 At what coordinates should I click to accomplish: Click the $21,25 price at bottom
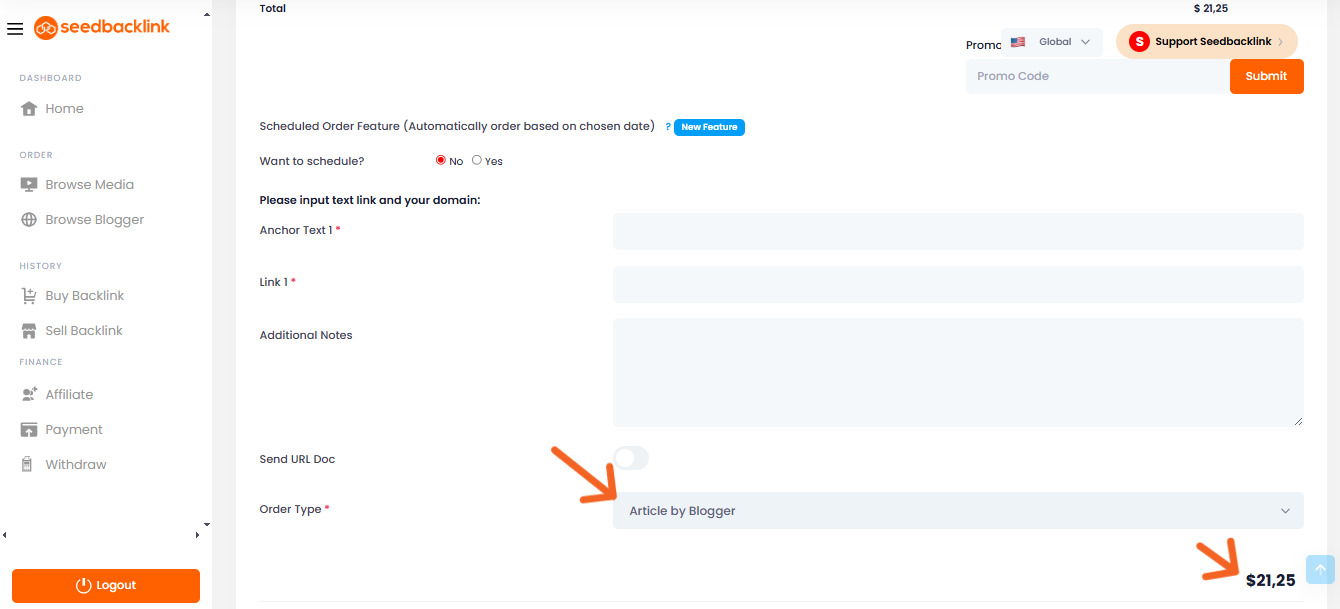pyautogui.click(x=1270, y=580)
